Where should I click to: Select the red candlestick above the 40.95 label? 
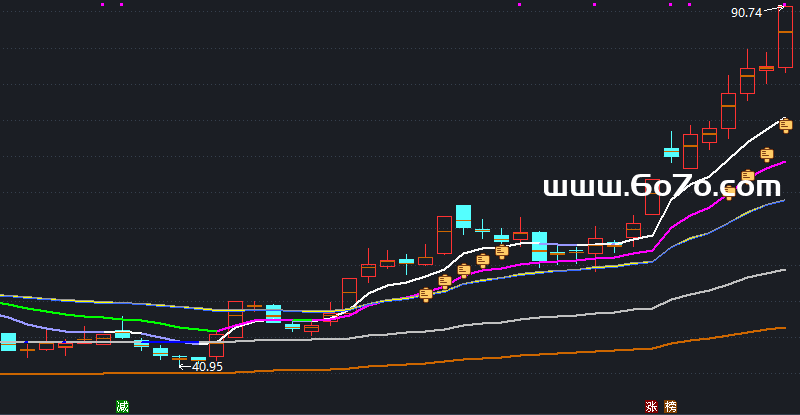coord(216,346)
